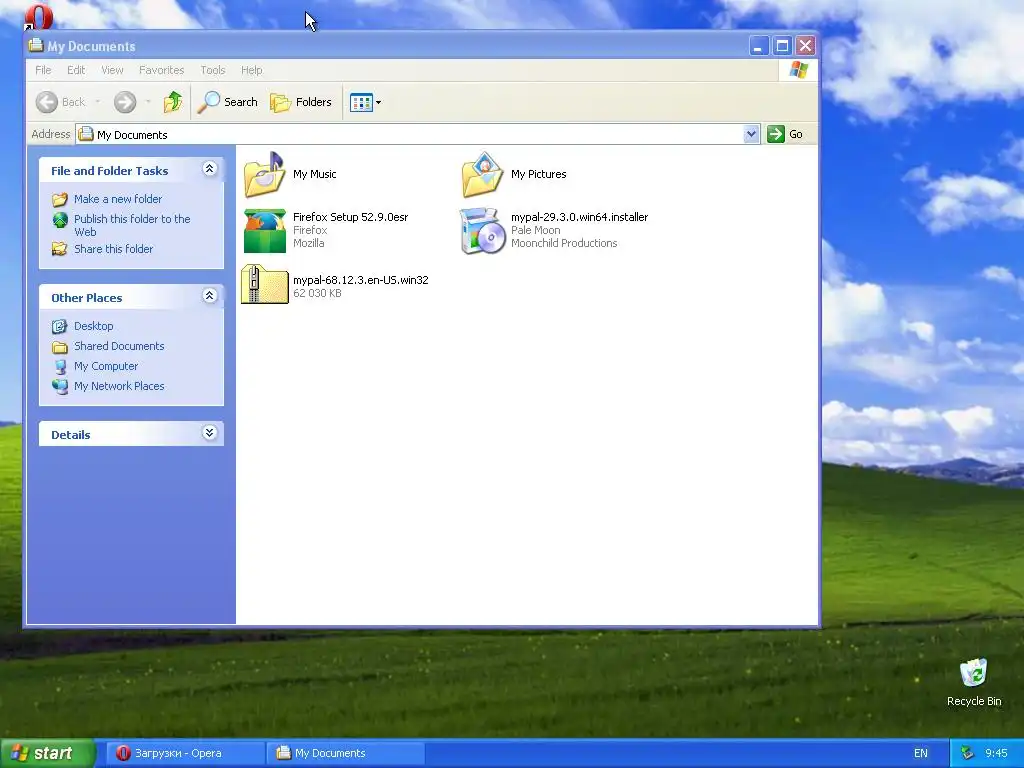Screen dimensions: 1024x768
Task: Open the Tools menu
Action: (212, 70)
